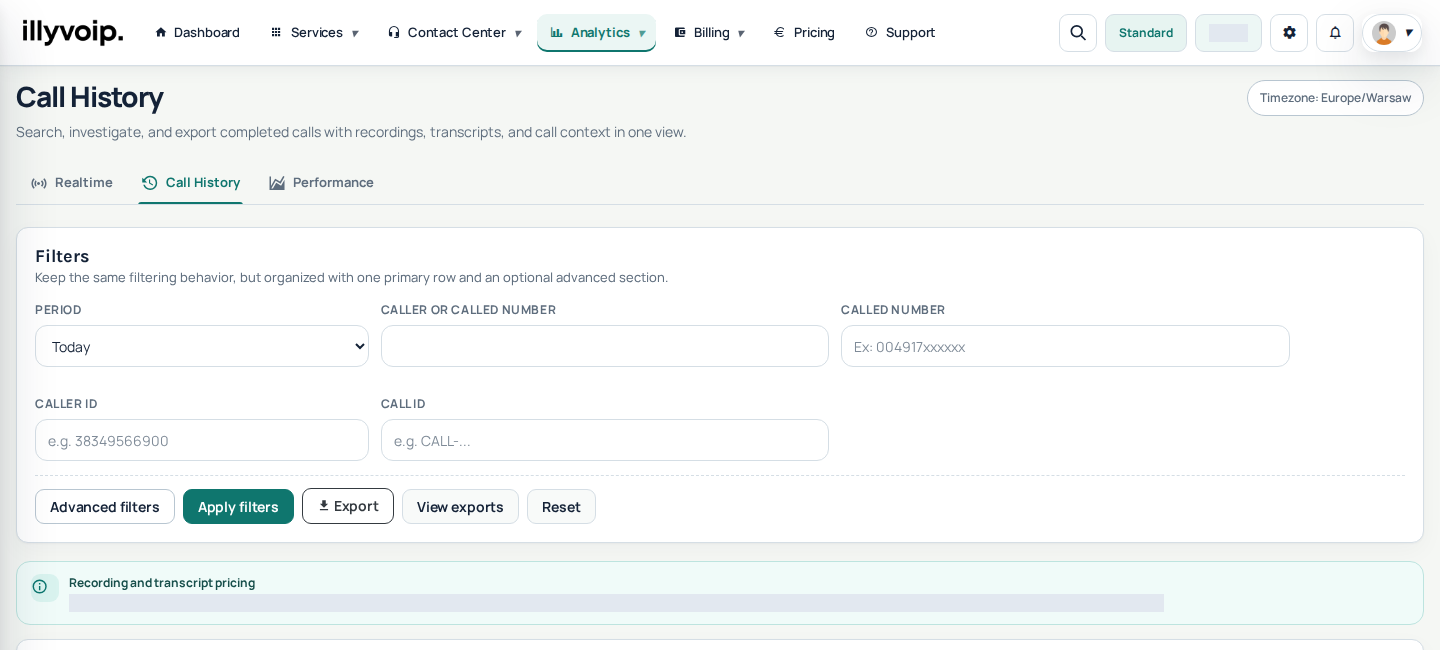Click the illyvoip logo
Image resolution: width=1440 pixels, height=650 pixels.
[x=73, y=32]
